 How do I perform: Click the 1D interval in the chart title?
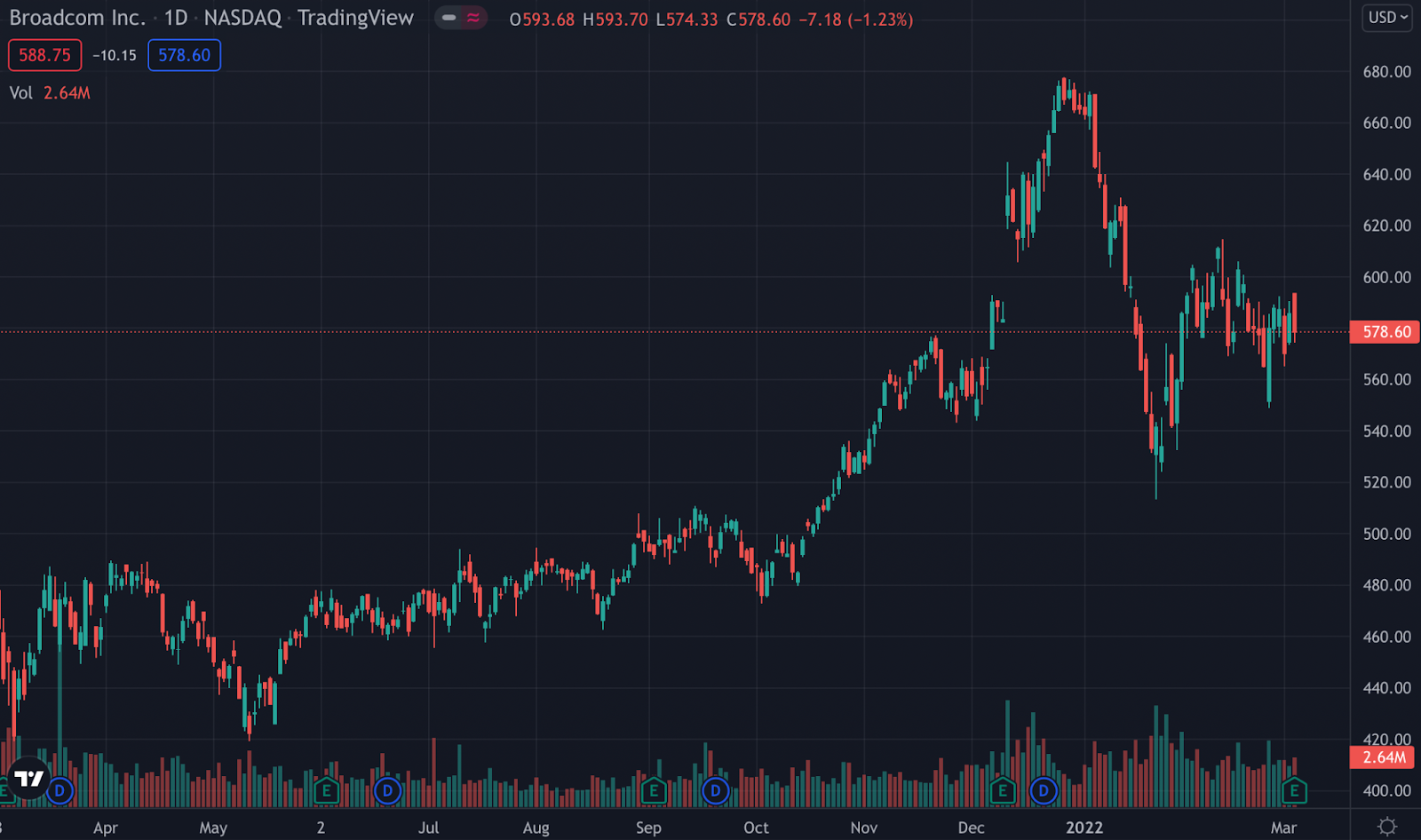point(176,18)
